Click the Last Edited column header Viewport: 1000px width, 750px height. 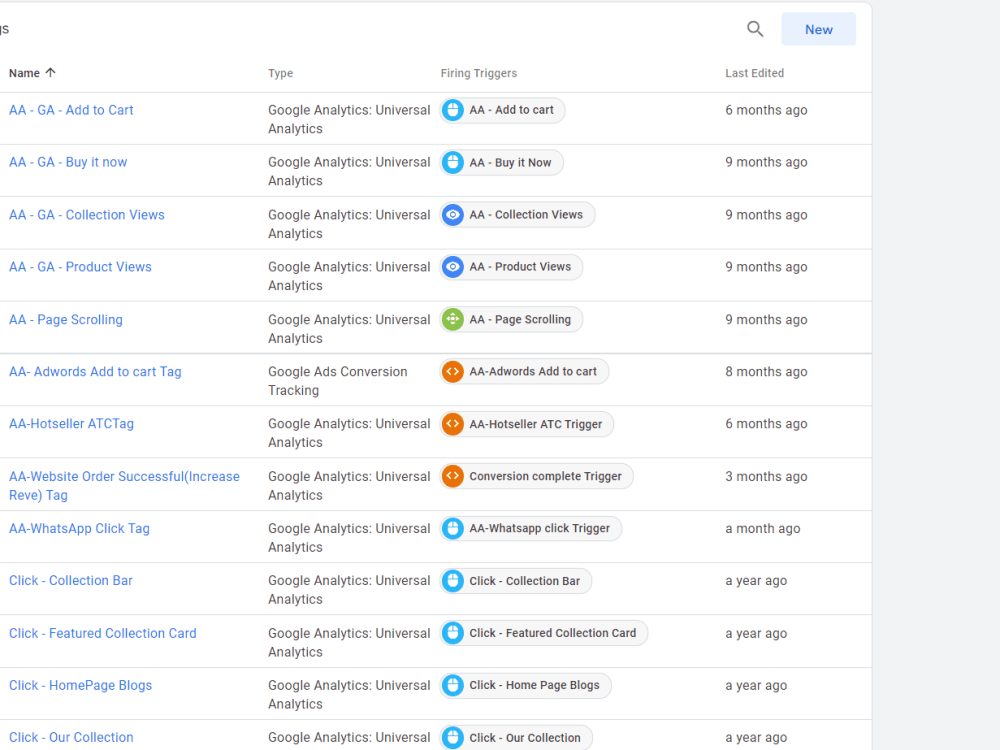tap(754, 73)
